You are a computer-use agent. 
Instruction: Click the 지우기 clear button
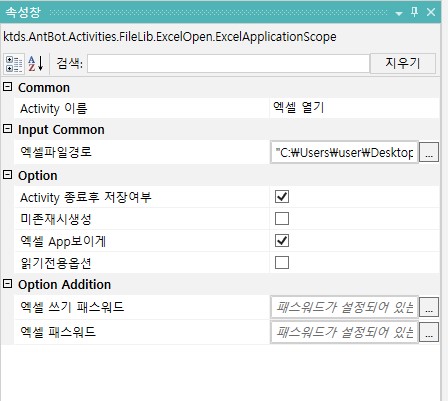tap(403, 63)
